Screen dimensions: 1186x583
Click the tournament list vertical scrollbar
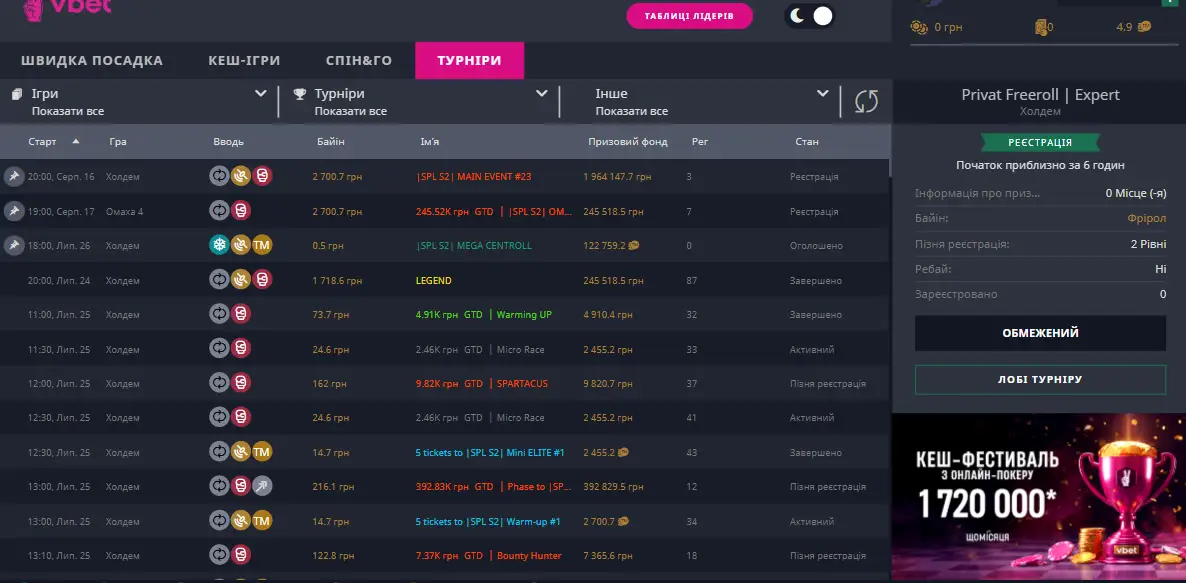coord(890,166)
